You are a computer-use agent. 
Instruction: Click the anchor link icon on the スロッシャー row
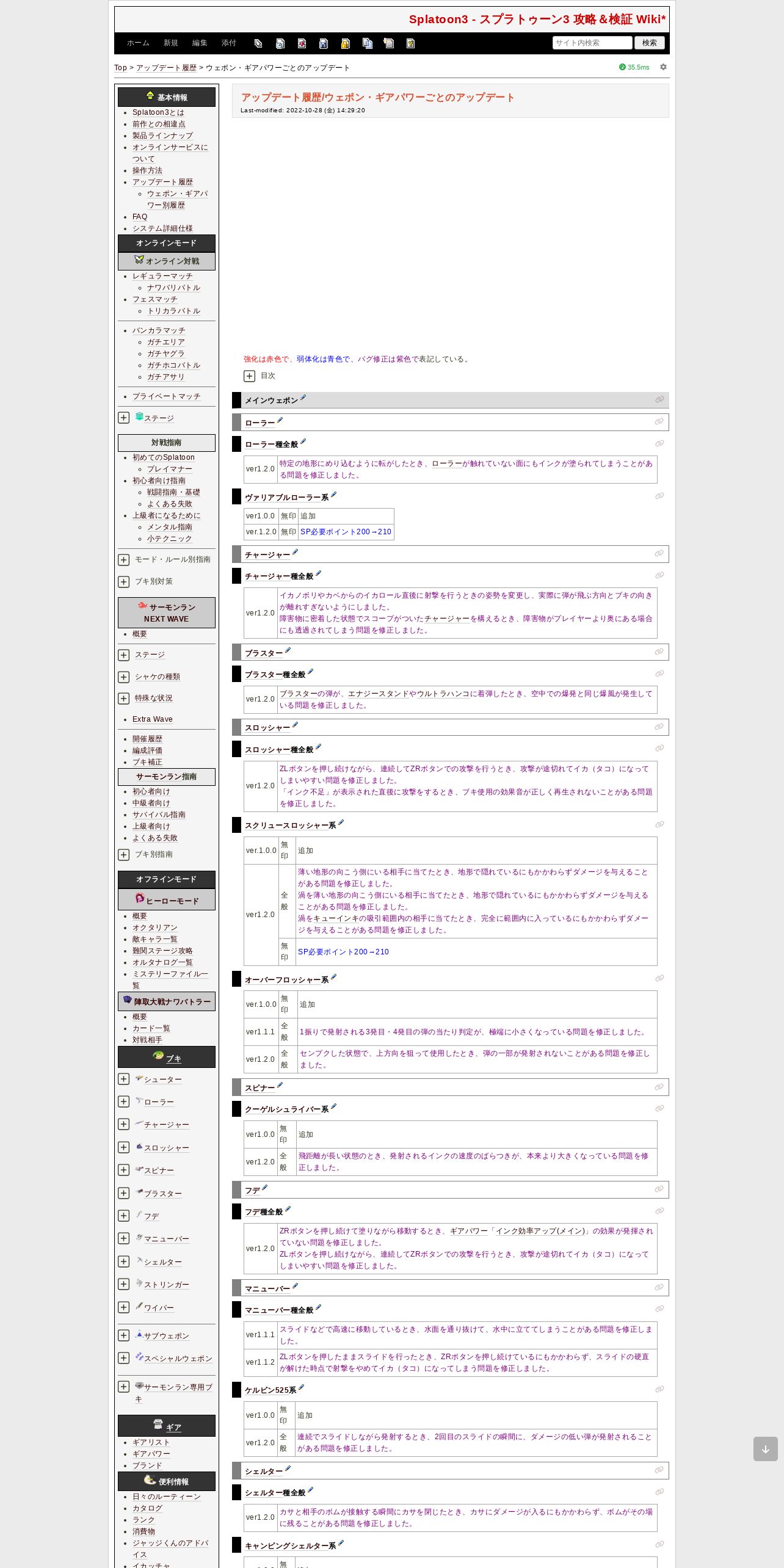[x=659, y=727]
